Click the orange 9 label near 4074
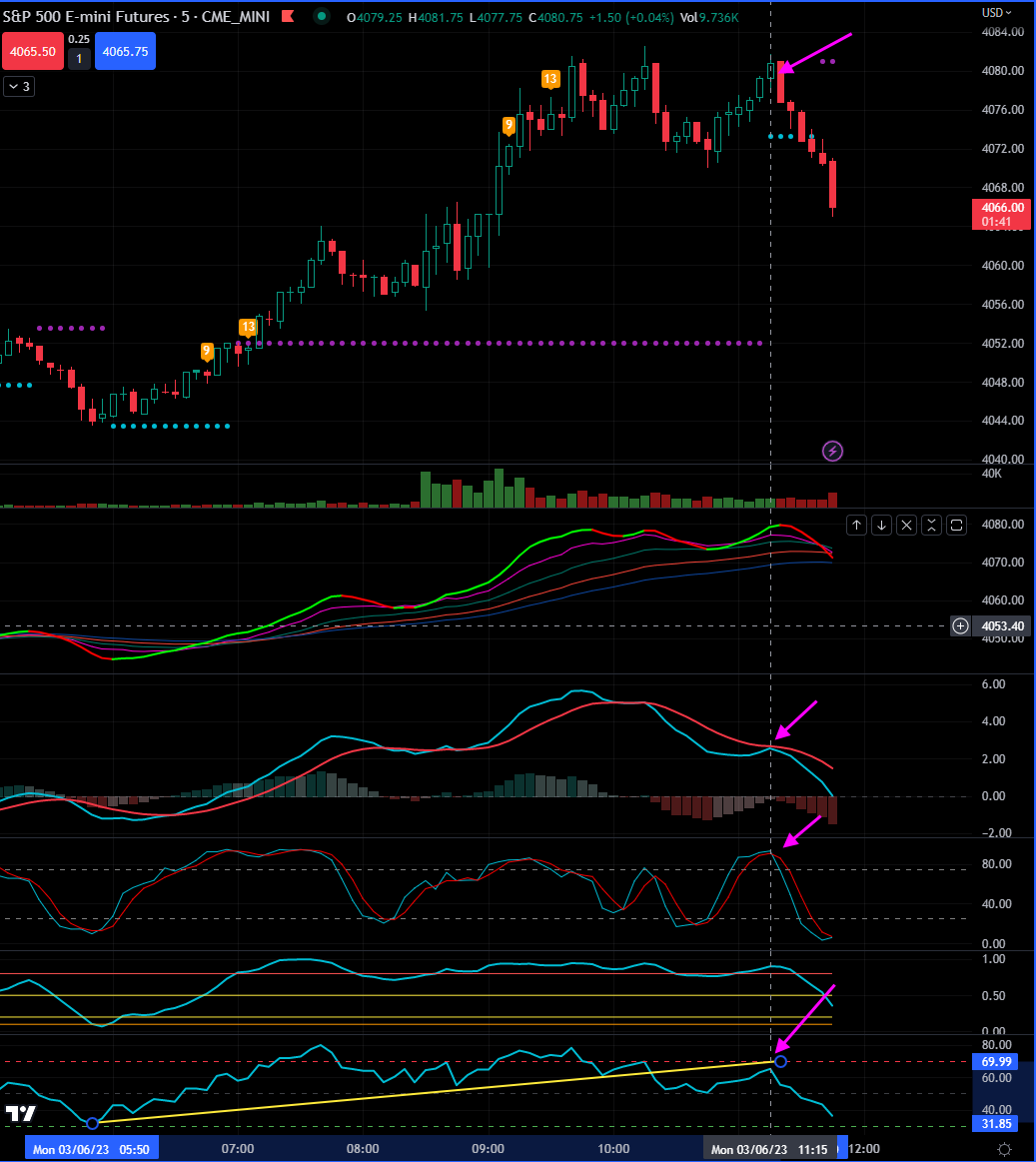The image size is (1036, 1162). [x=510, y=125]
